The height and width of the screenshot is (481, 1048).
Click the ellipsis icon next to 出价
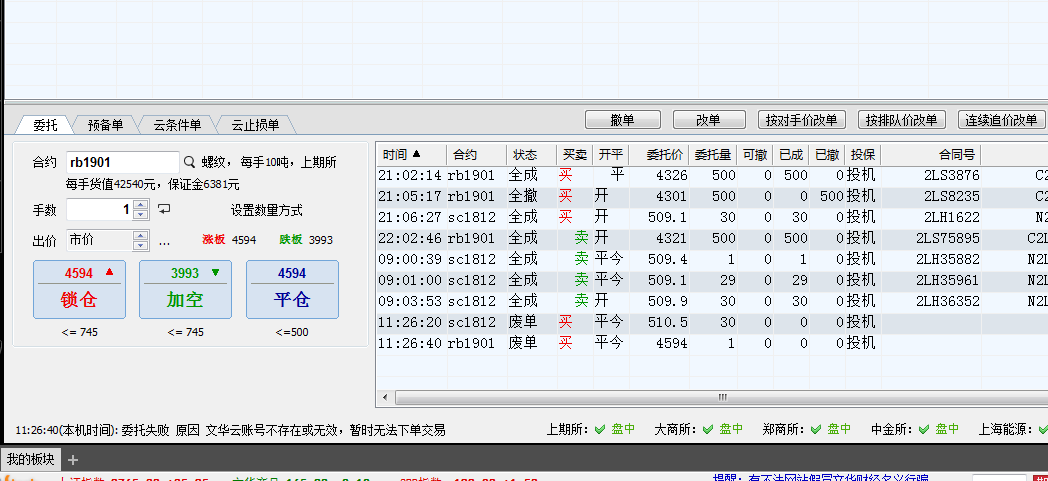[x=164, y=241]
